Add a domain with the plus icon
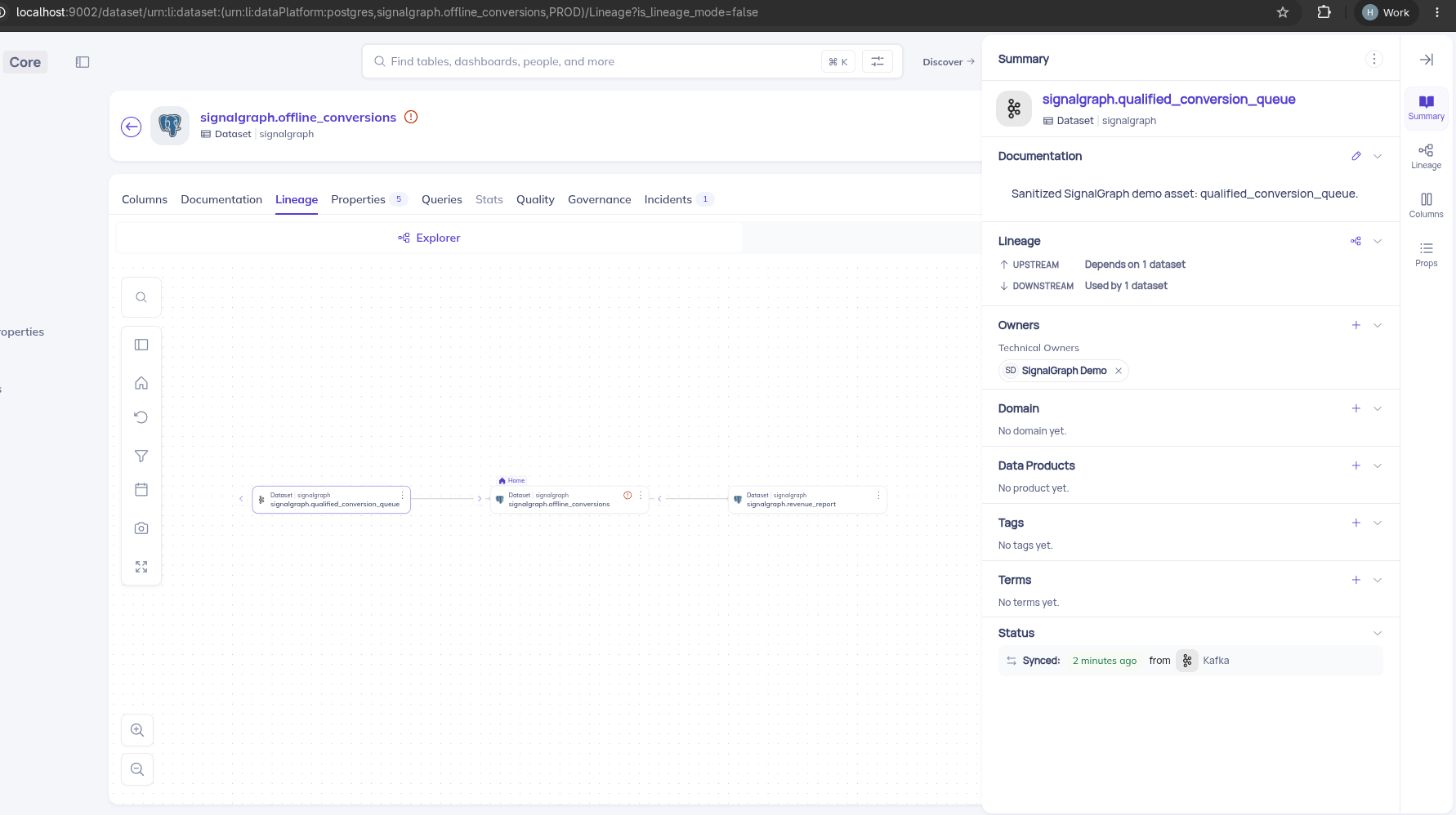The image size is (1456, 815). 1356,408
